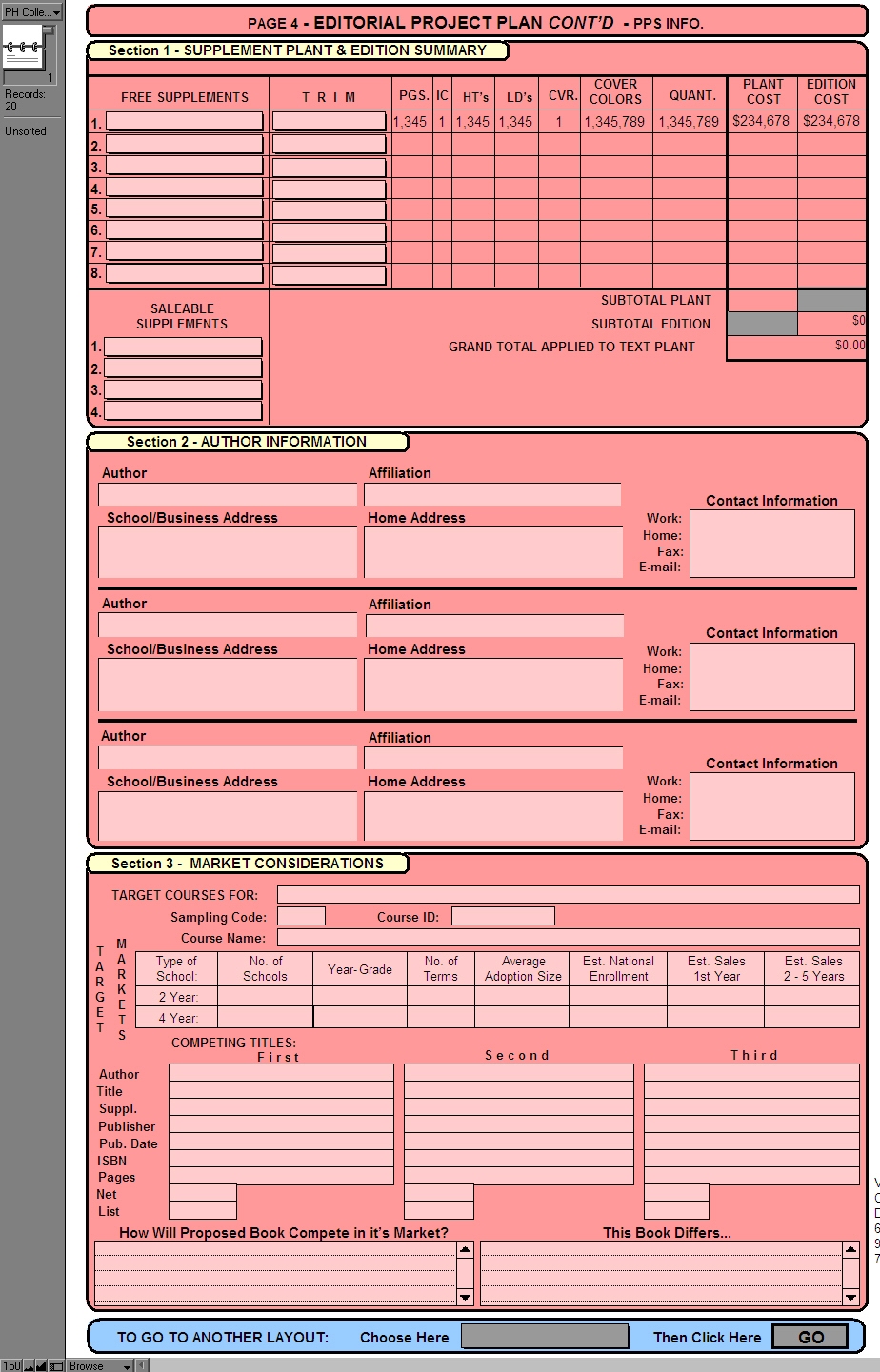The height and width of the screenshot is (1372, 880).
Task: Select Section 3 Market Considerations tab
Action: click(247, 864)
